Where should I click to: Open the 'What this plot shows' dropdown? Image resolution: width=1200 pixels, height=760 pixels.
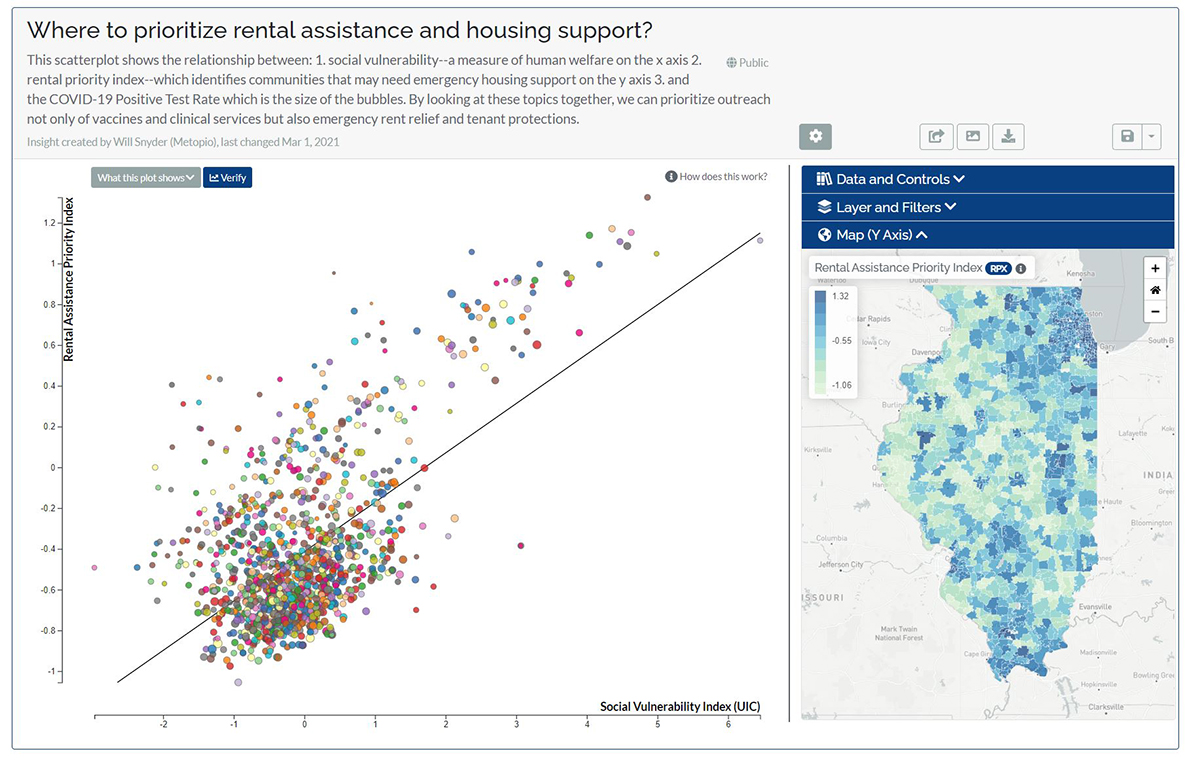click(x=145, y=178)
